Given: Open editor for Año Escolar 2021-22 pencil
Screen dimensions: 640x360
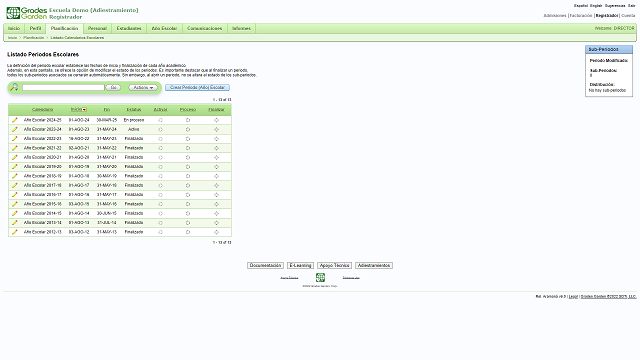Looking at the screenshot, I should [15, 148].
